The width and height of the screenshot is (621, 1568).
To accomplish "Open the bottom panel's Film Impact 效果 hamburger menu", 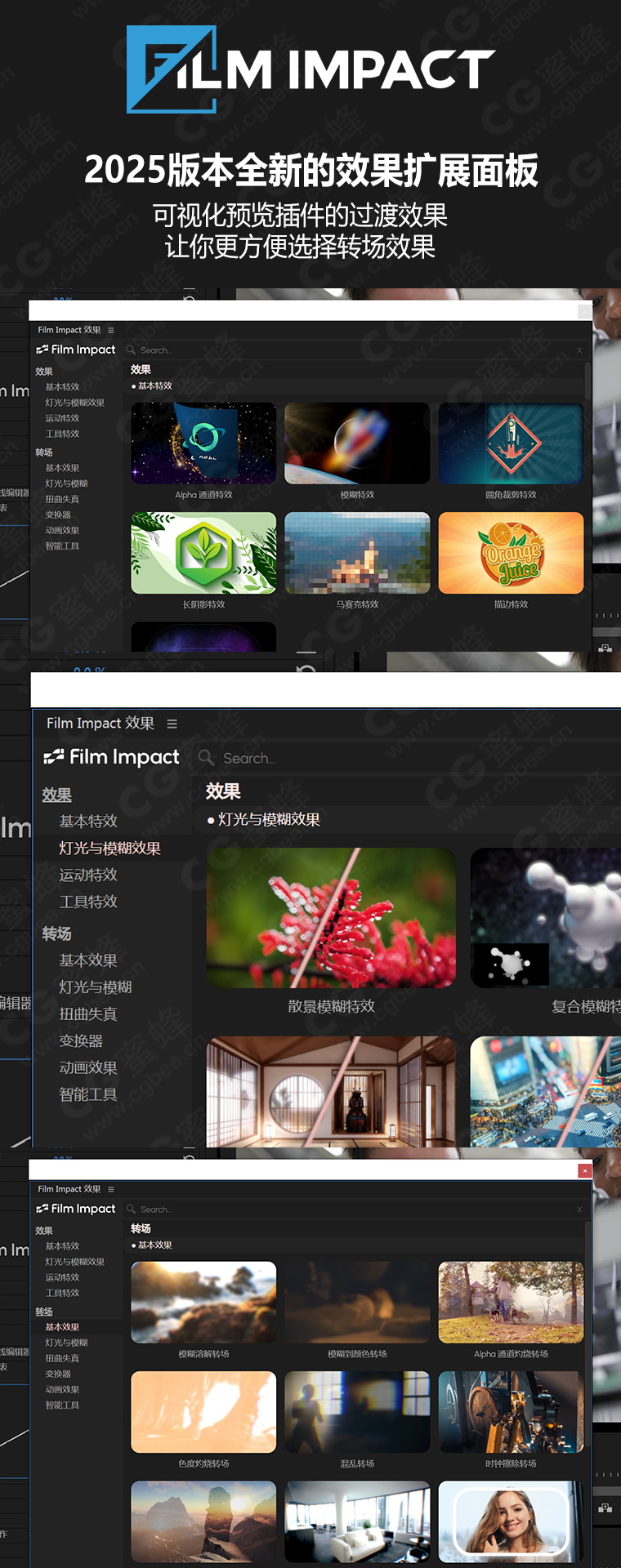I will [x=111, y=1189].
